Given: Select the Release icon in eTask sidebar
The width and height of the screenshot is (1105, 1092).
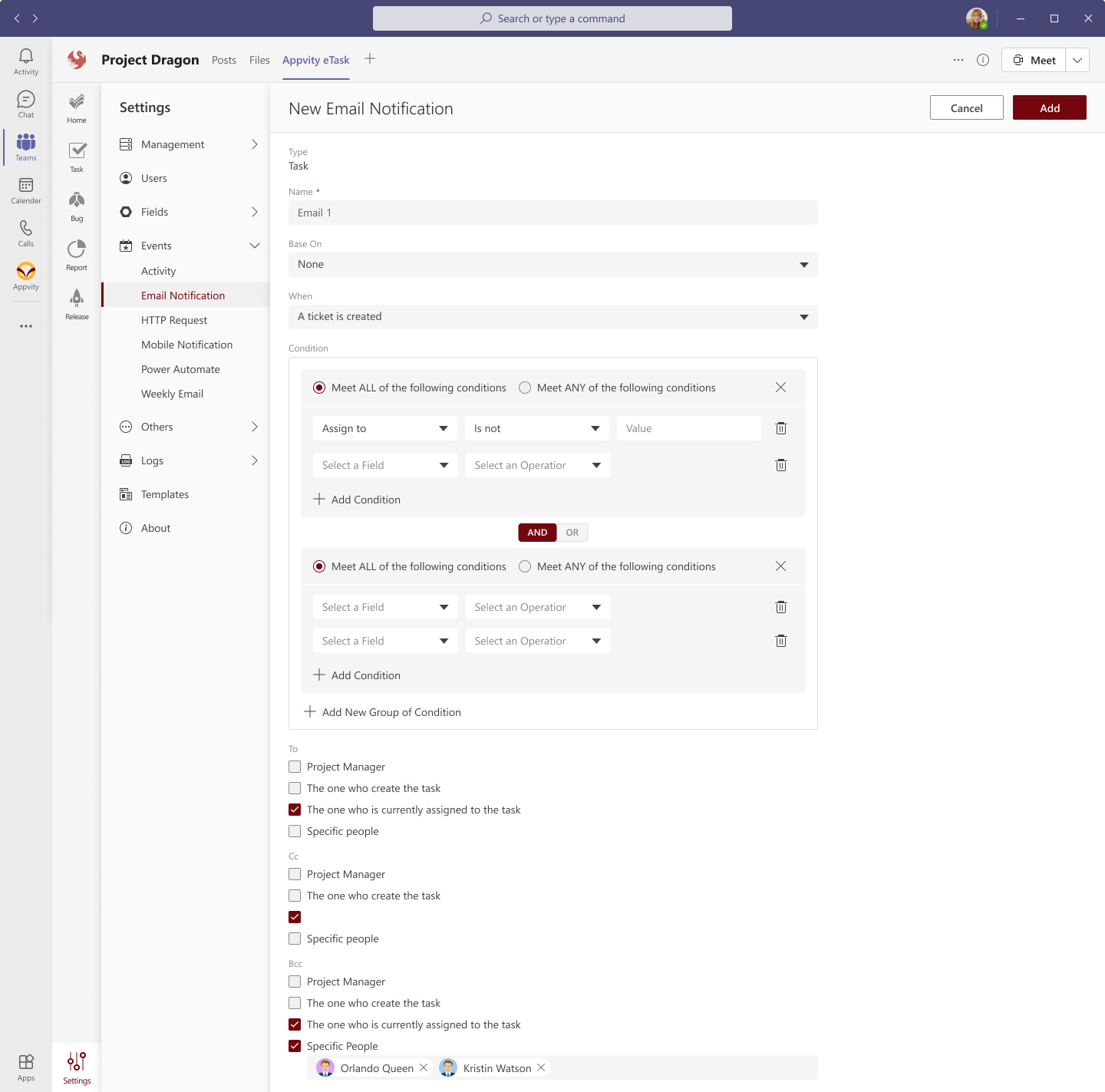Looking at the screenshot, I should 76,302.
